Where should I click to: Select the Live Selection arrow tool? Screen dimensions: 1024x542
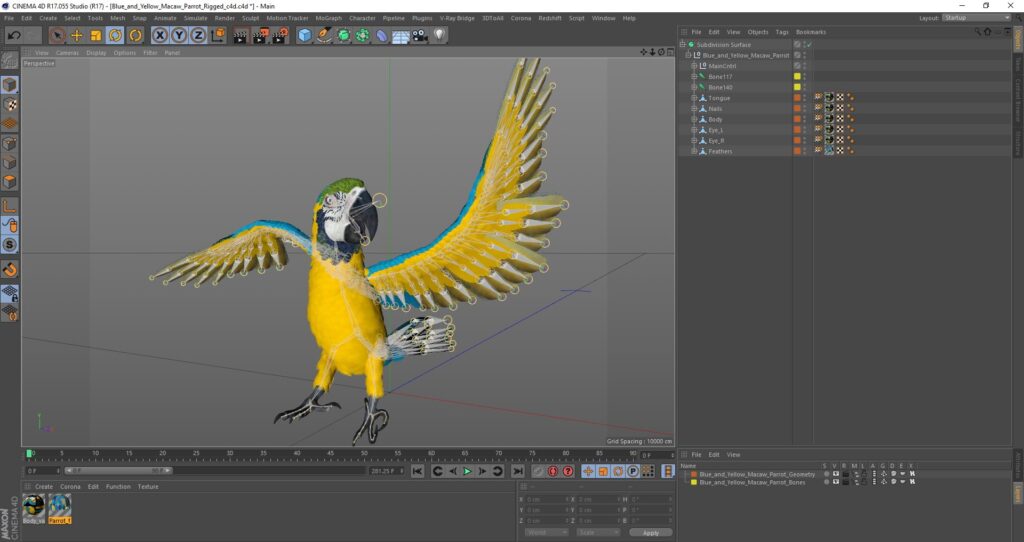click(57, 35)
